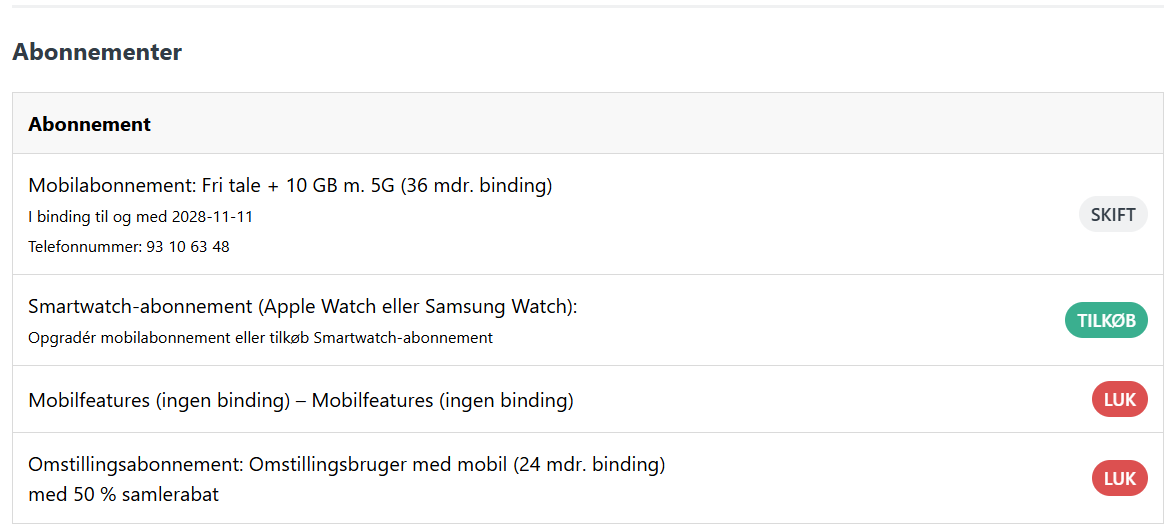
Task: Click the SKIFT button for Mobilabonnement
Action: pos(1113,215)
